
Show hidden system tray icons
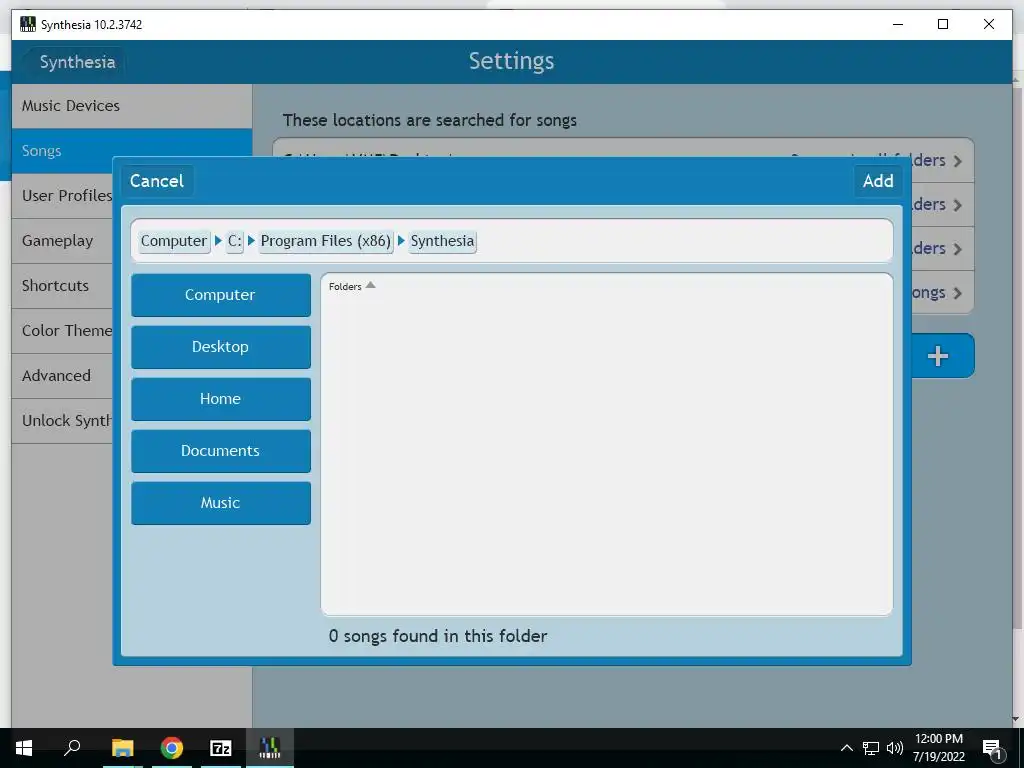pyautogui.click(x=846, y=748)
